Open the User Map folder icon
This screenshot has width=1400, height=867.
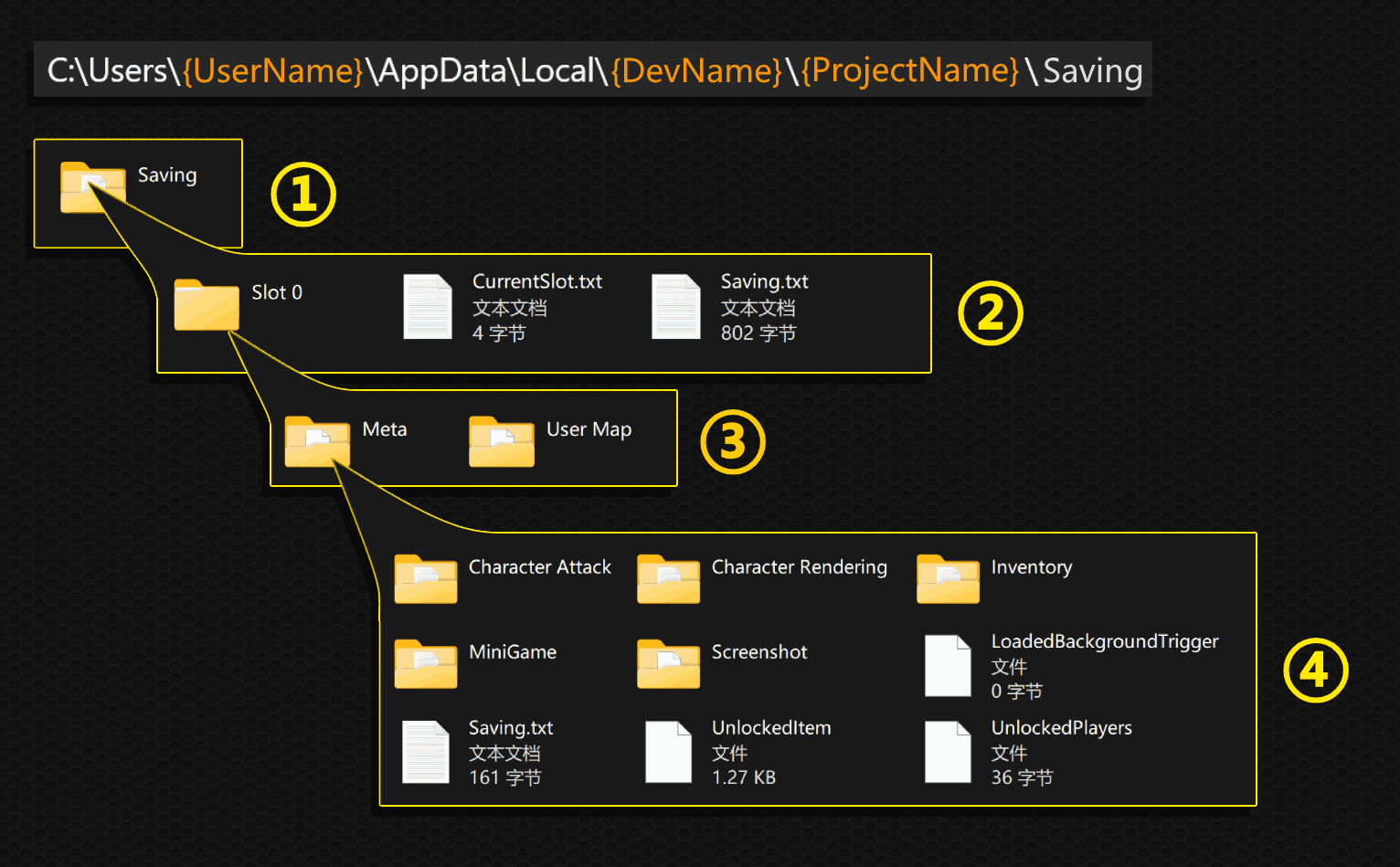[502, 442]
